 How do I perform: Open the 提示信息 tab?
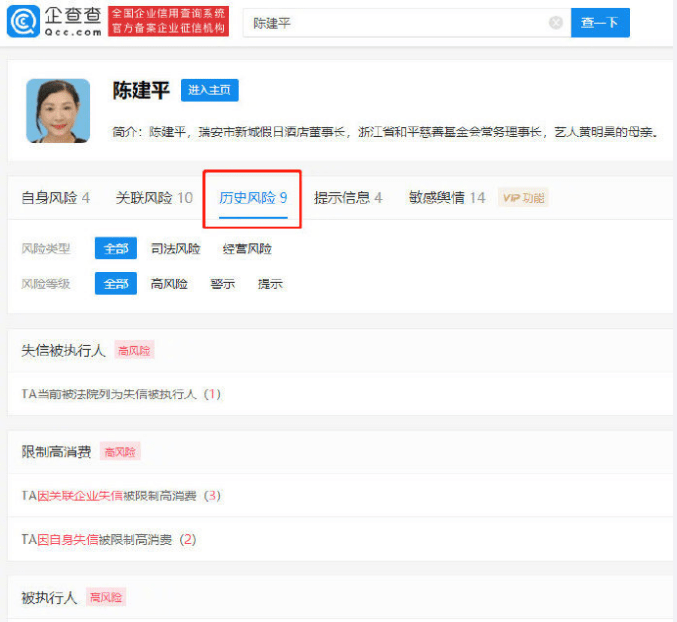click(348, 198)
